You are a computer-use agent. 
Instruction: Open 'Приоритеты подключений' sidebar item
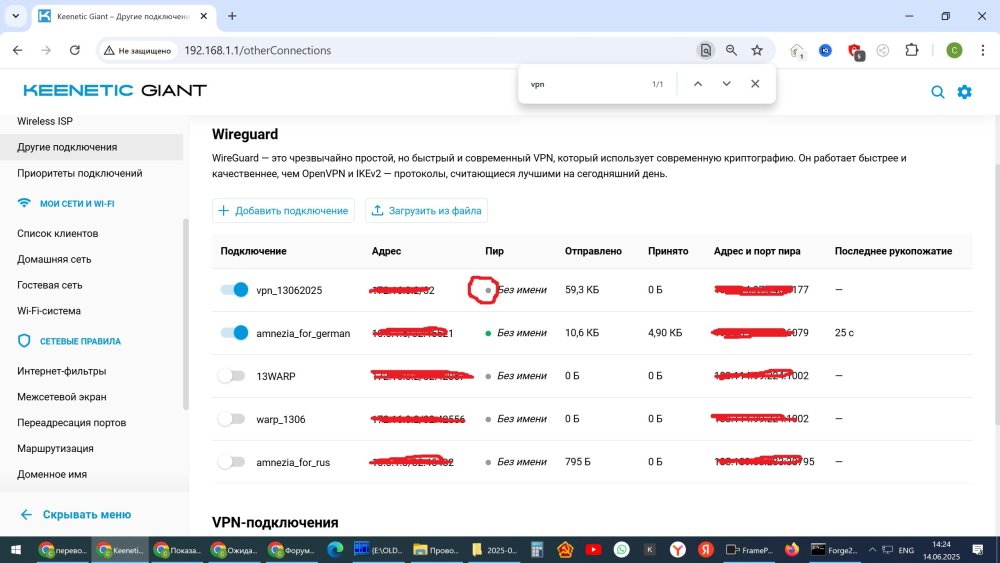[80, 173]
